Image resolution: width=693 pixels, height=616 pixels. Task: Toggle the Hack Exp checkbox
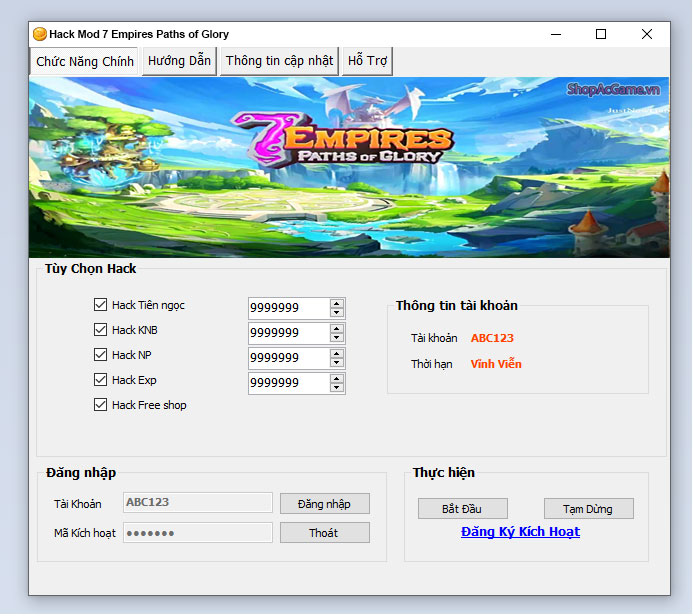[100, 380]
